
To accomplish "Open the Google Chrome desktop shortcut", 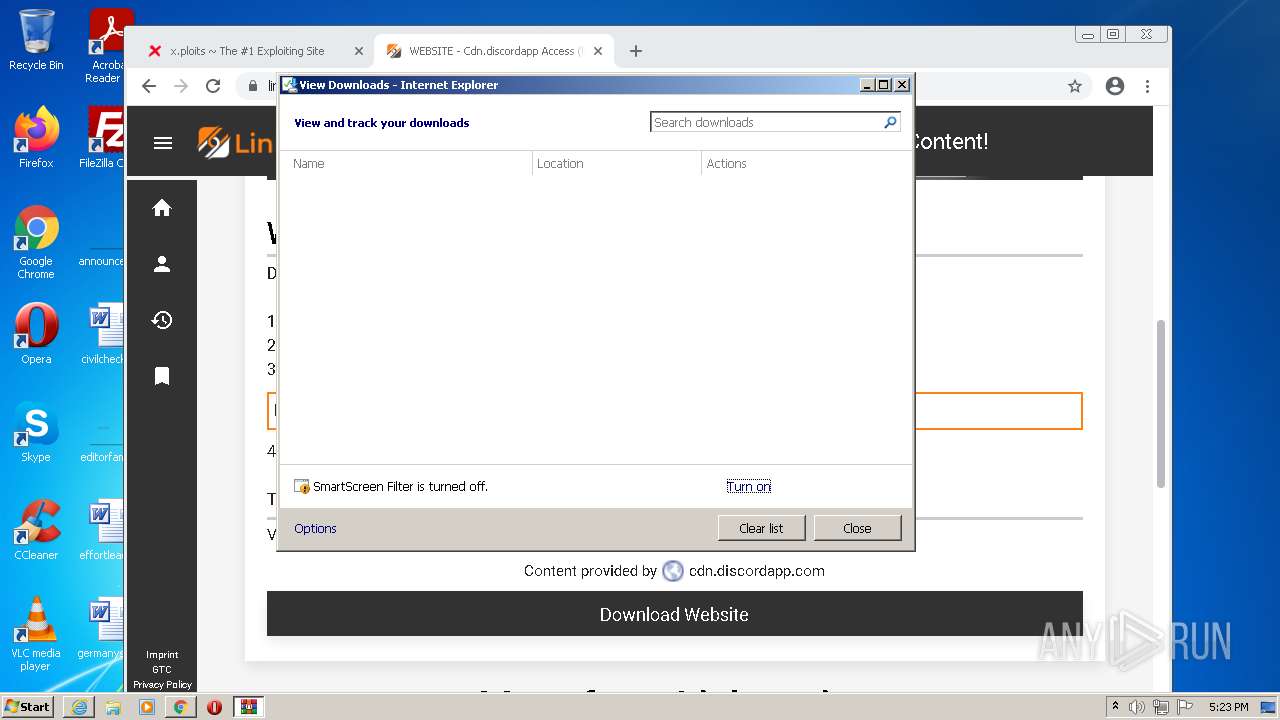I will click(36, 242).
